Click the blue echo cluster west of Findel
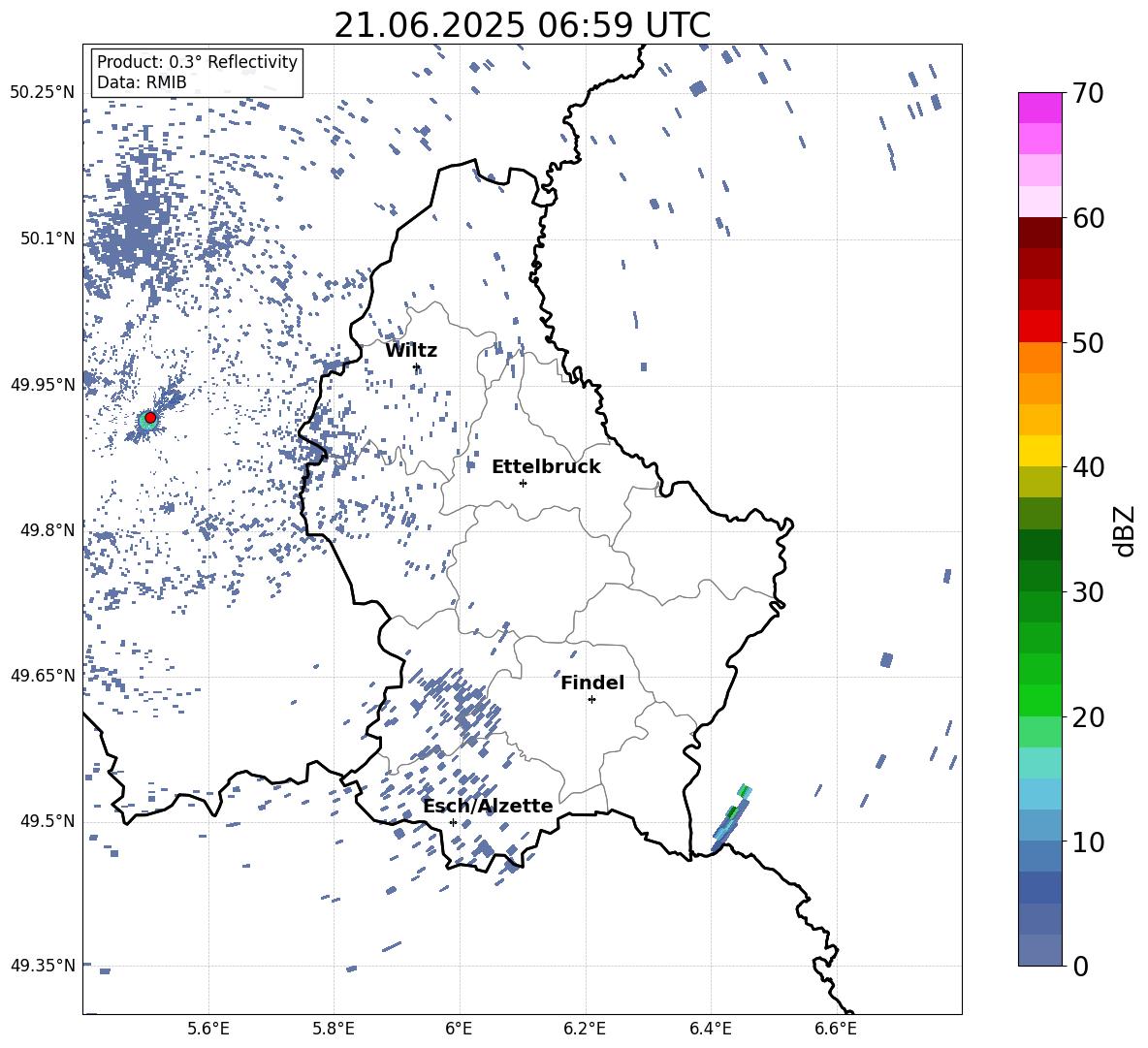 click(458, 703)
